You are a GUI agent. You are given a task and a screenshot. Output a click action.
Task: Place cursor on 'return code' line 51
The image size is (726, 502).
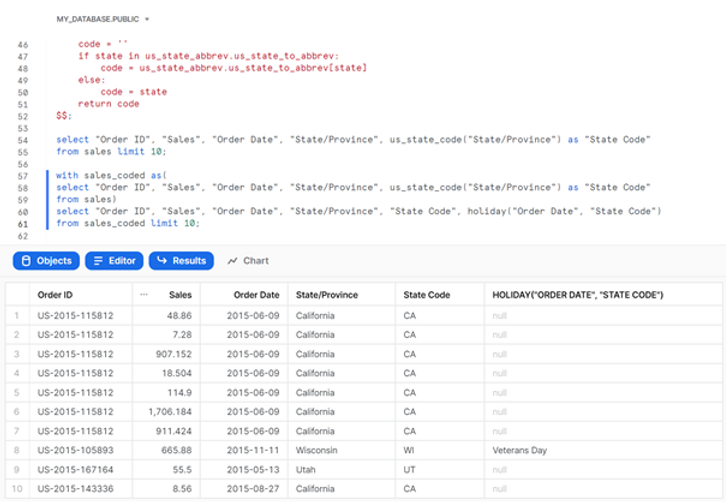(109, 104)
